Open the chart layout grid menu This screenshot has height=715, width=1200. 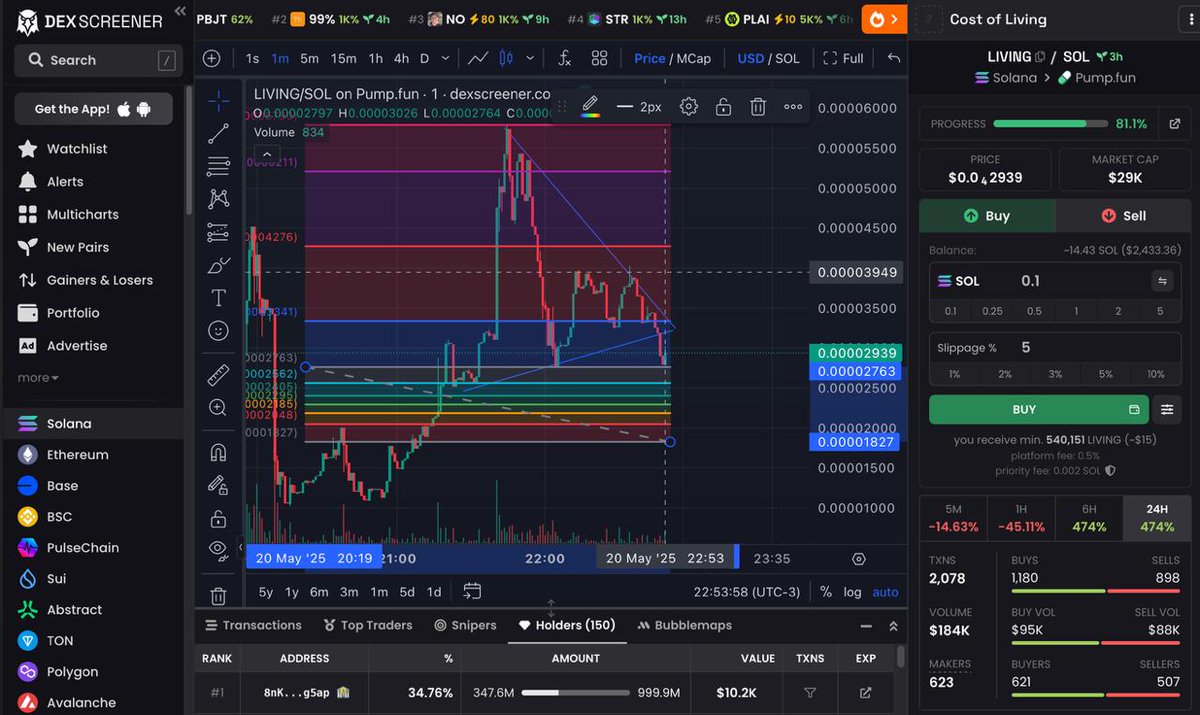click(x=599, y=58)
